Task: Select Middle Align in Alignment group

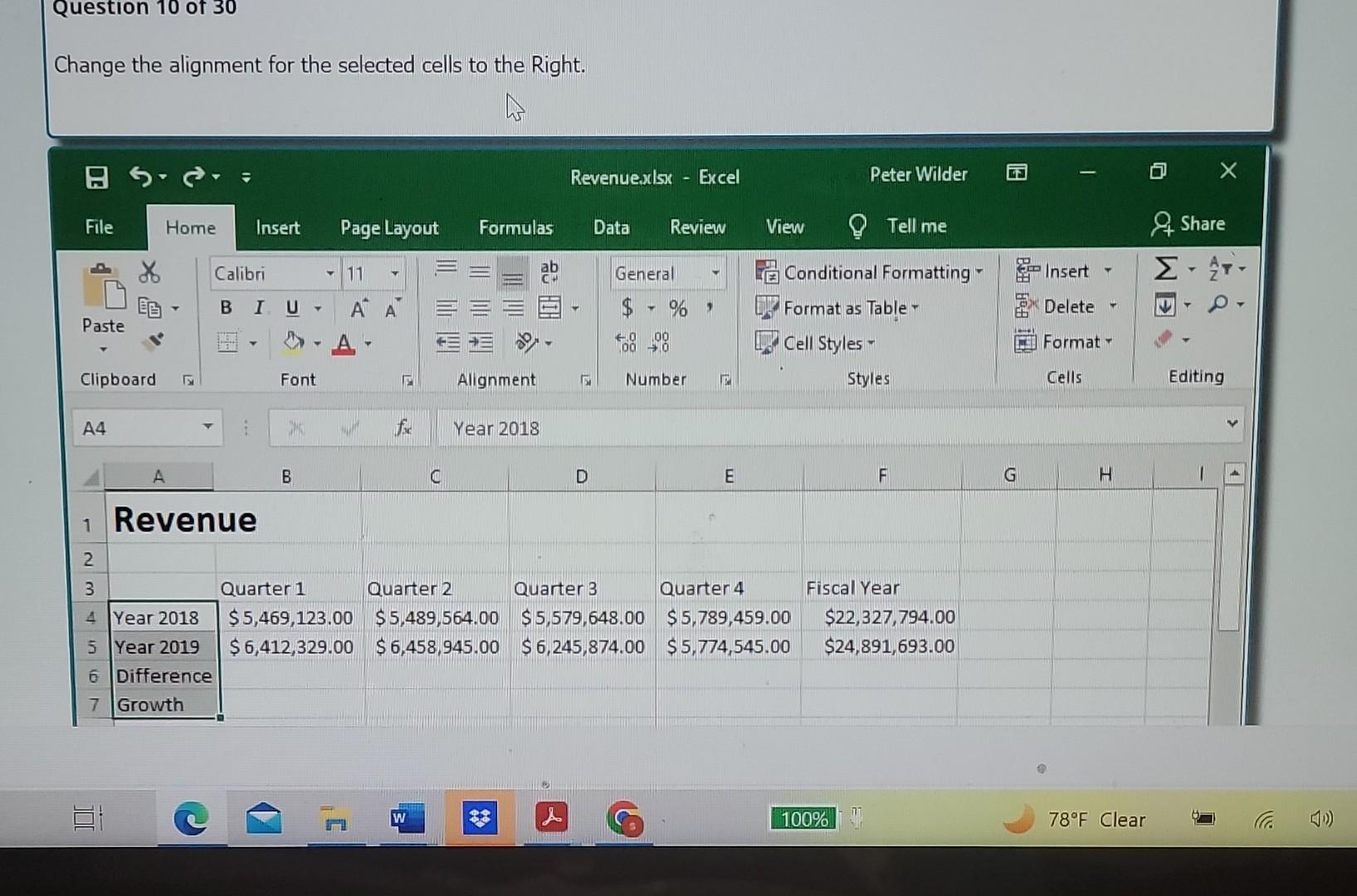Action: pyautogui.click(x=479, y=271)
